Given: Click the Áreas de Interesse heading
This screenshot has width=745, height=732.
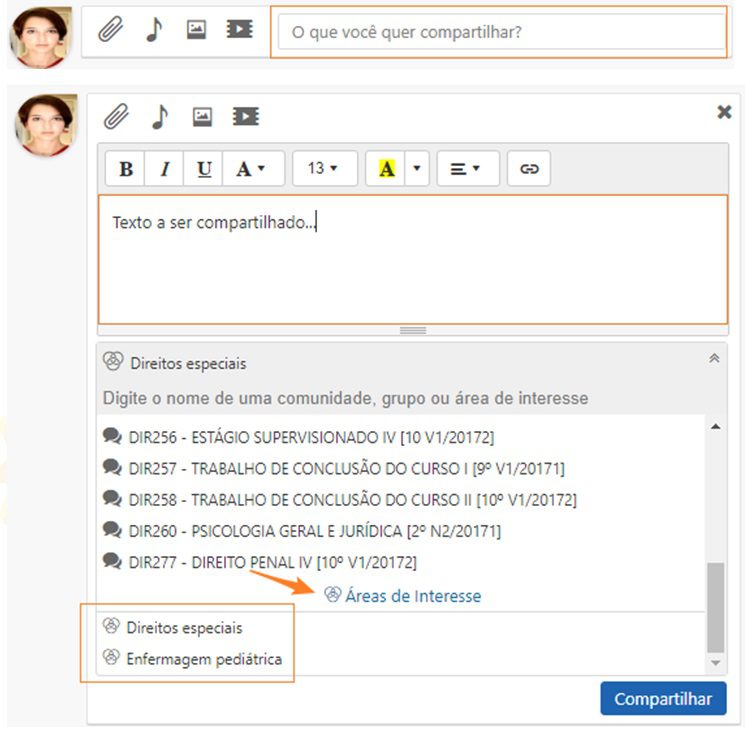Looking at the screenshot, I should click(x=402, y=596).
